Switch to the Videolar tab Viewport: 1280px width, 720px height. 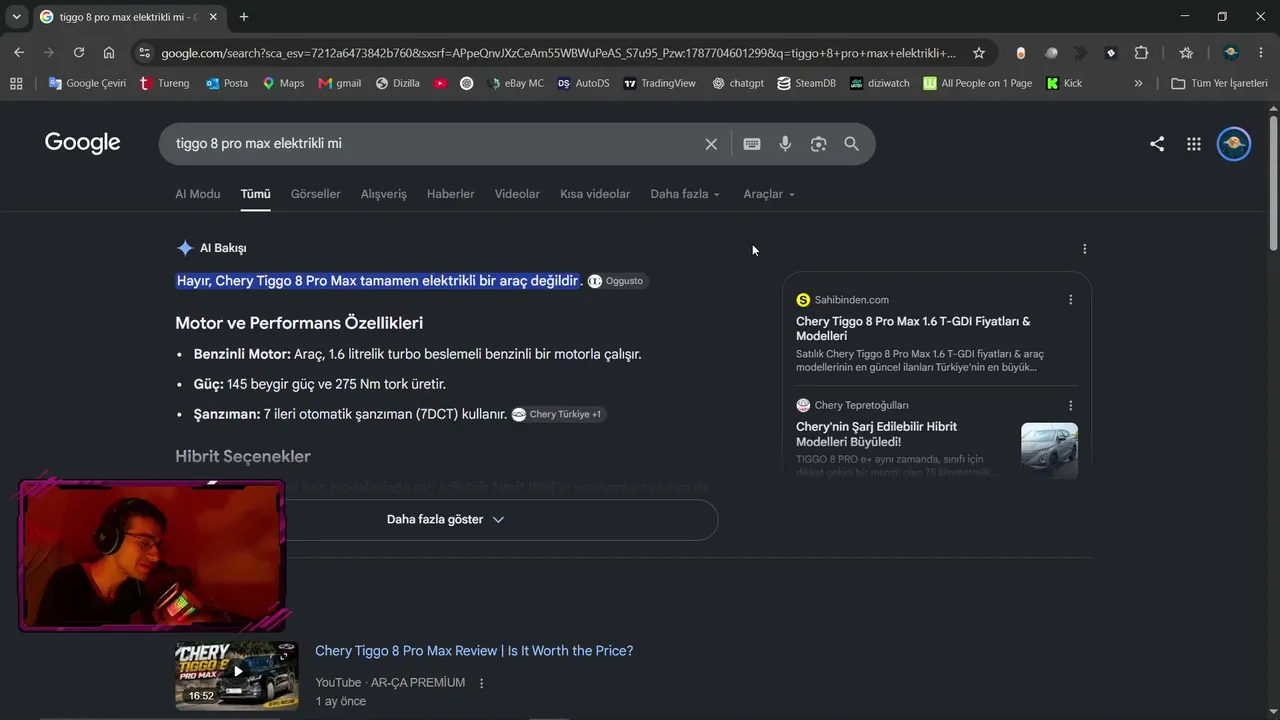point(517,194)
